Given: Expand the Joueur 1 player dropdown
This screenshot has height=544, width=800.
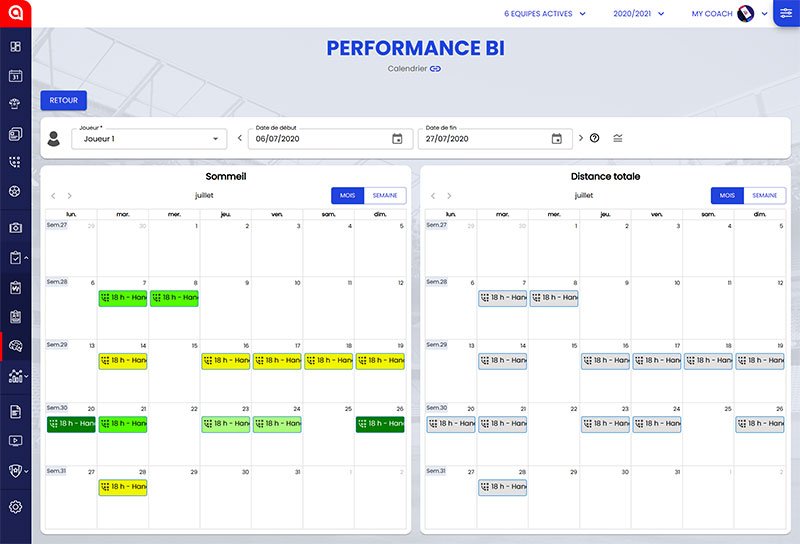Looking at the screenshot, I should [x=215, y=139].
